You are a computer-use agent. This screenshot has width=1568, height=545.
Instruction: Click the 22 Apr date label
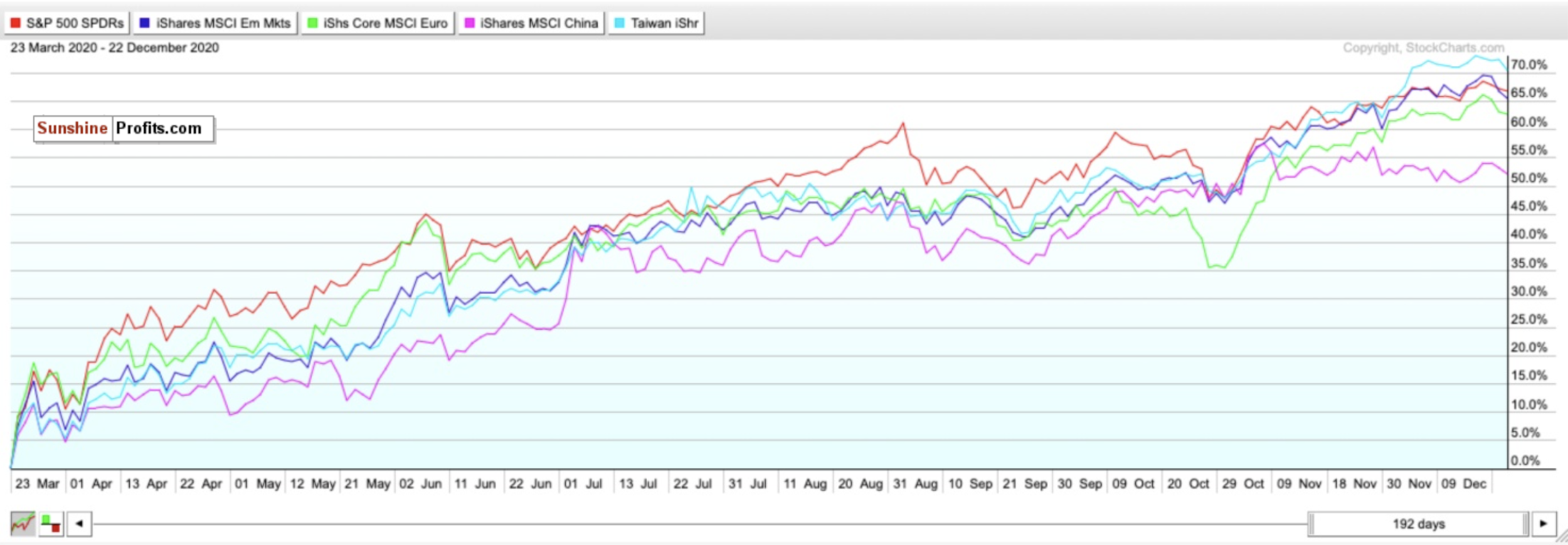(x=201, y=484)
